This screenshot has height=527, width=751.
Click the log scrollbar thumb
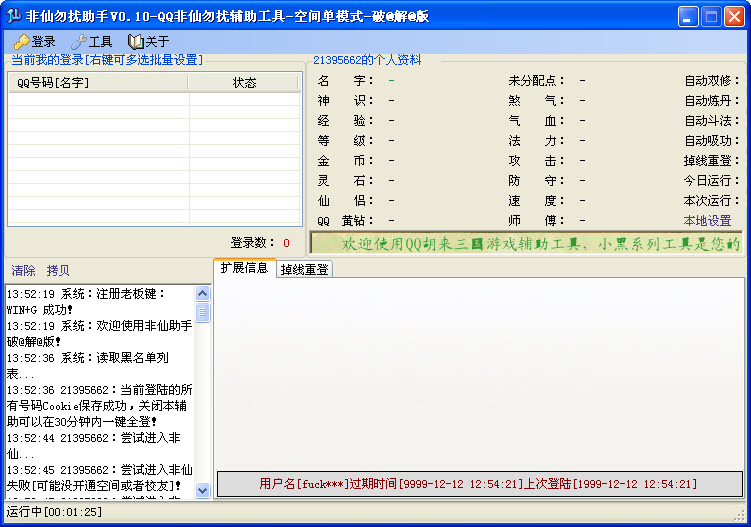[203, 313]
